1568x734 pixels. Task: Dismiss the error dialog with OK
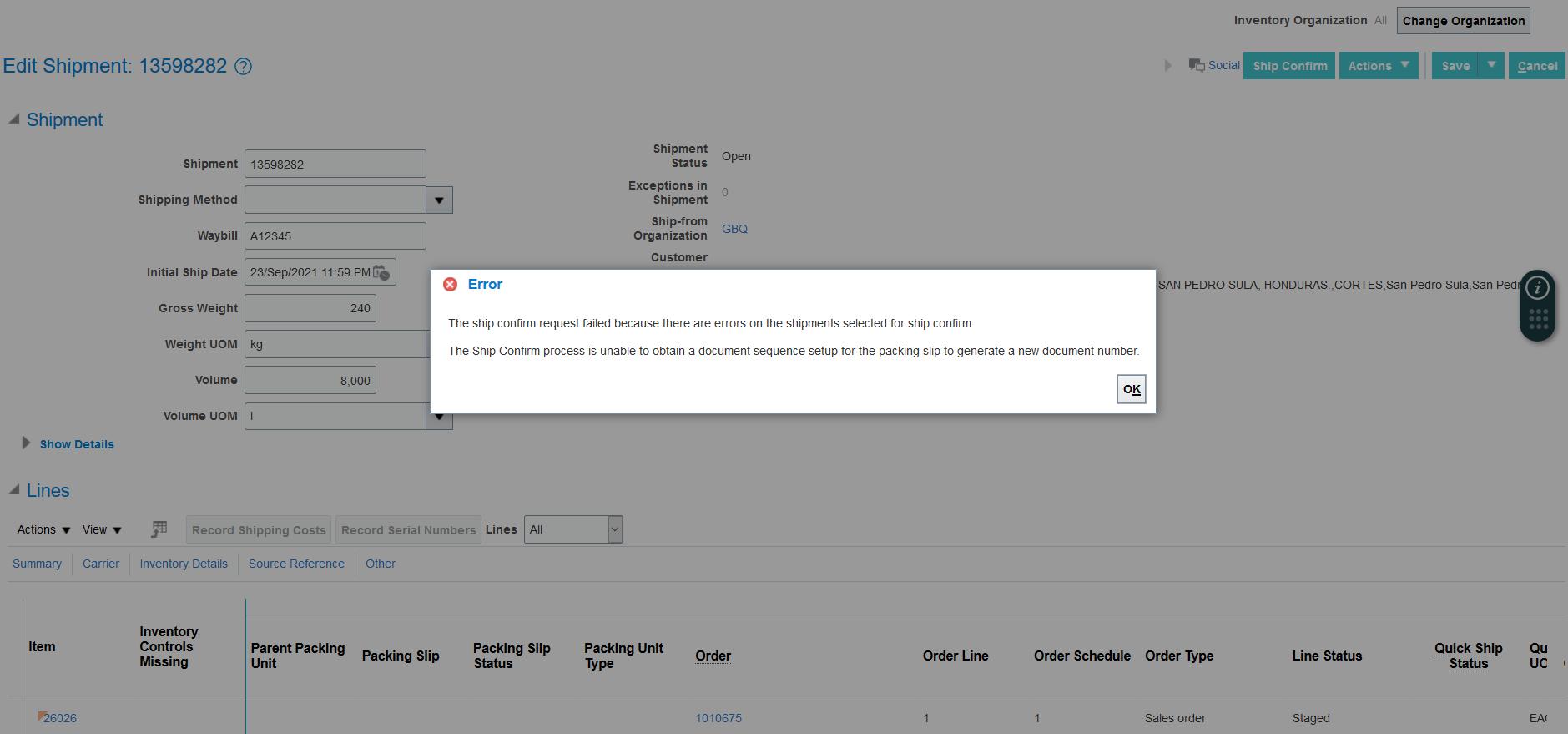[x=1132, y=389]
